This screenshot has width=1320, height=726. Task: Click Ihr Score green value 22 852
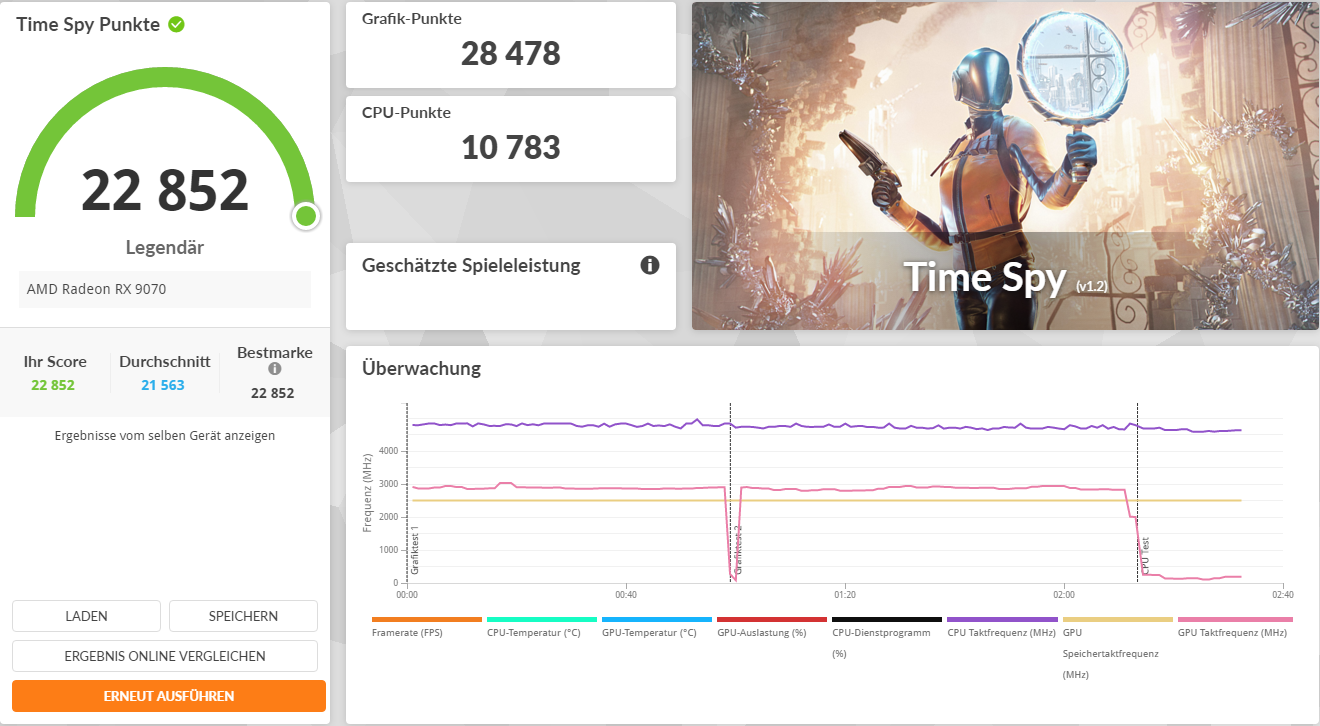(x=53, y=385)
